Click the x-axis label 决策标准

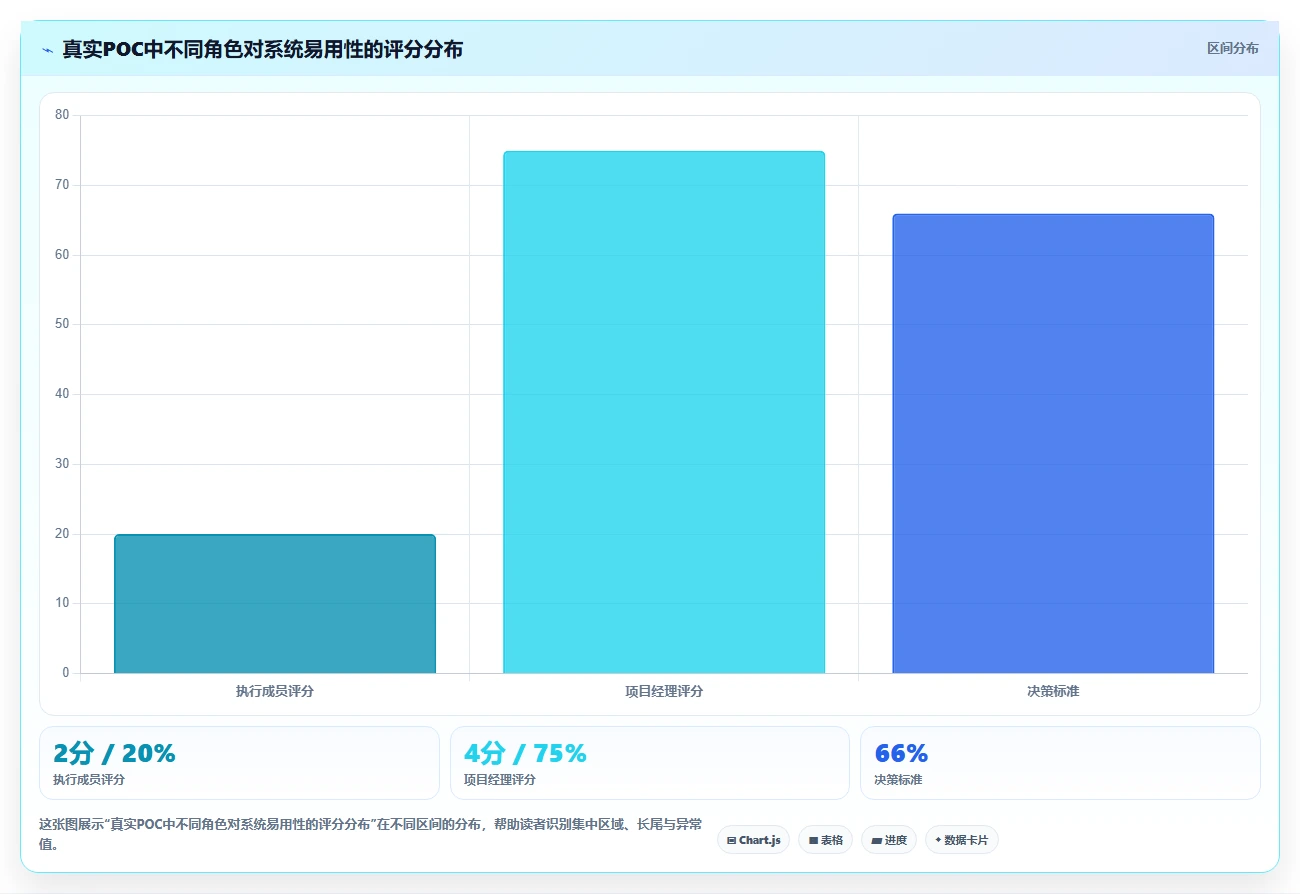(x=1053, y=691)
